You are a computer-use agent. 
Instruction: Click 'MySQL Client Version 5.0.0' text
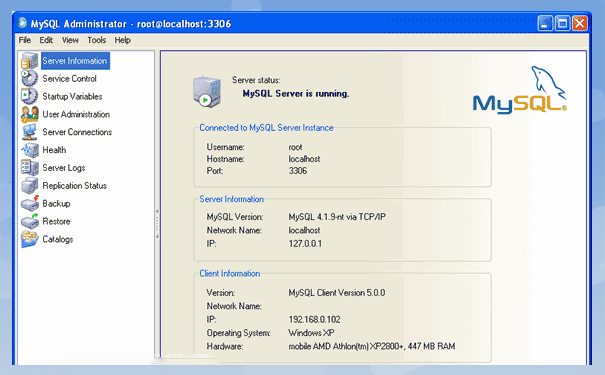pos(337,293)
